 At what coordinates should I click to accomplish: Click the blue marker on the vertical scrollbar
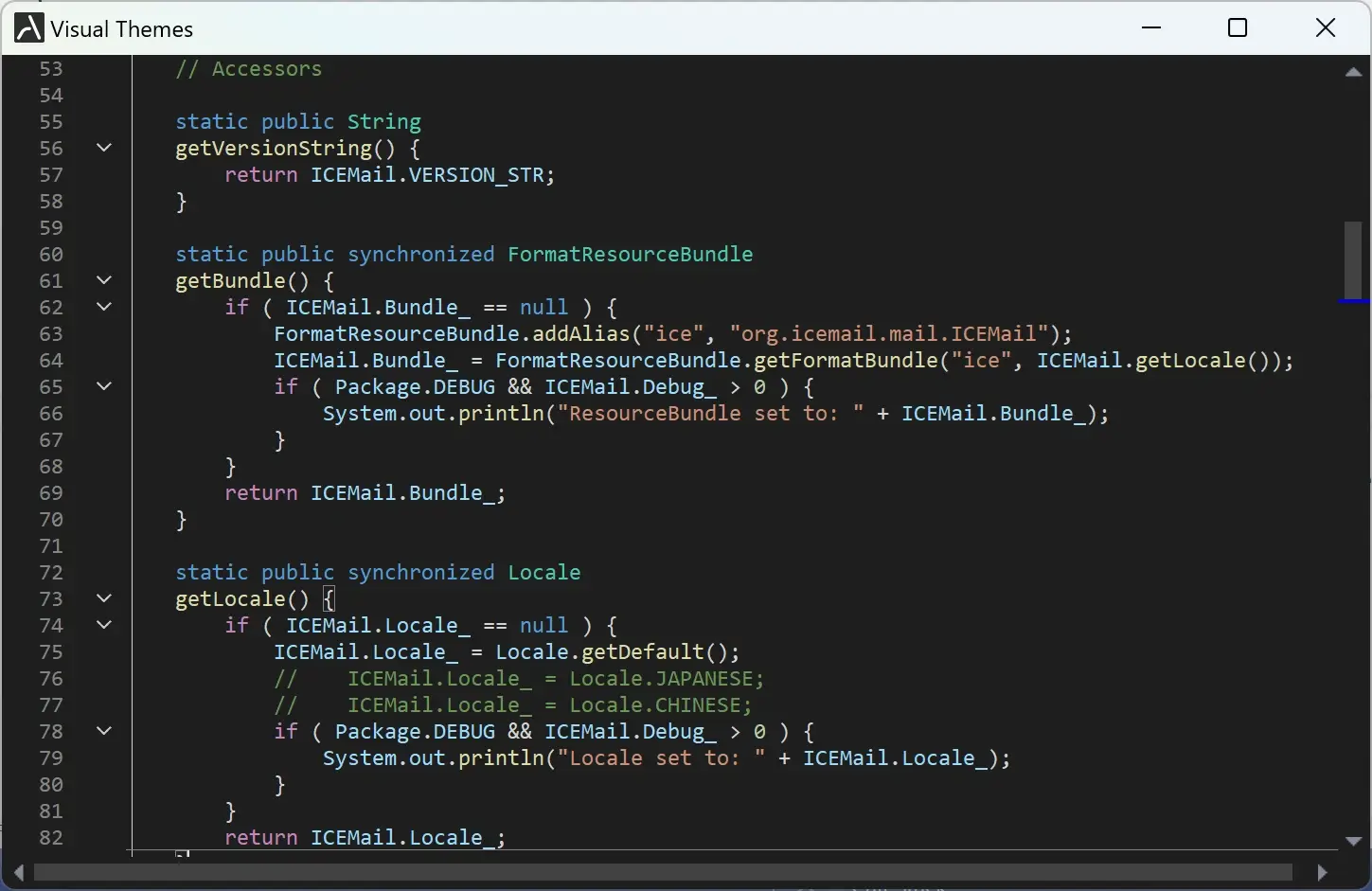coord(1353,301)
